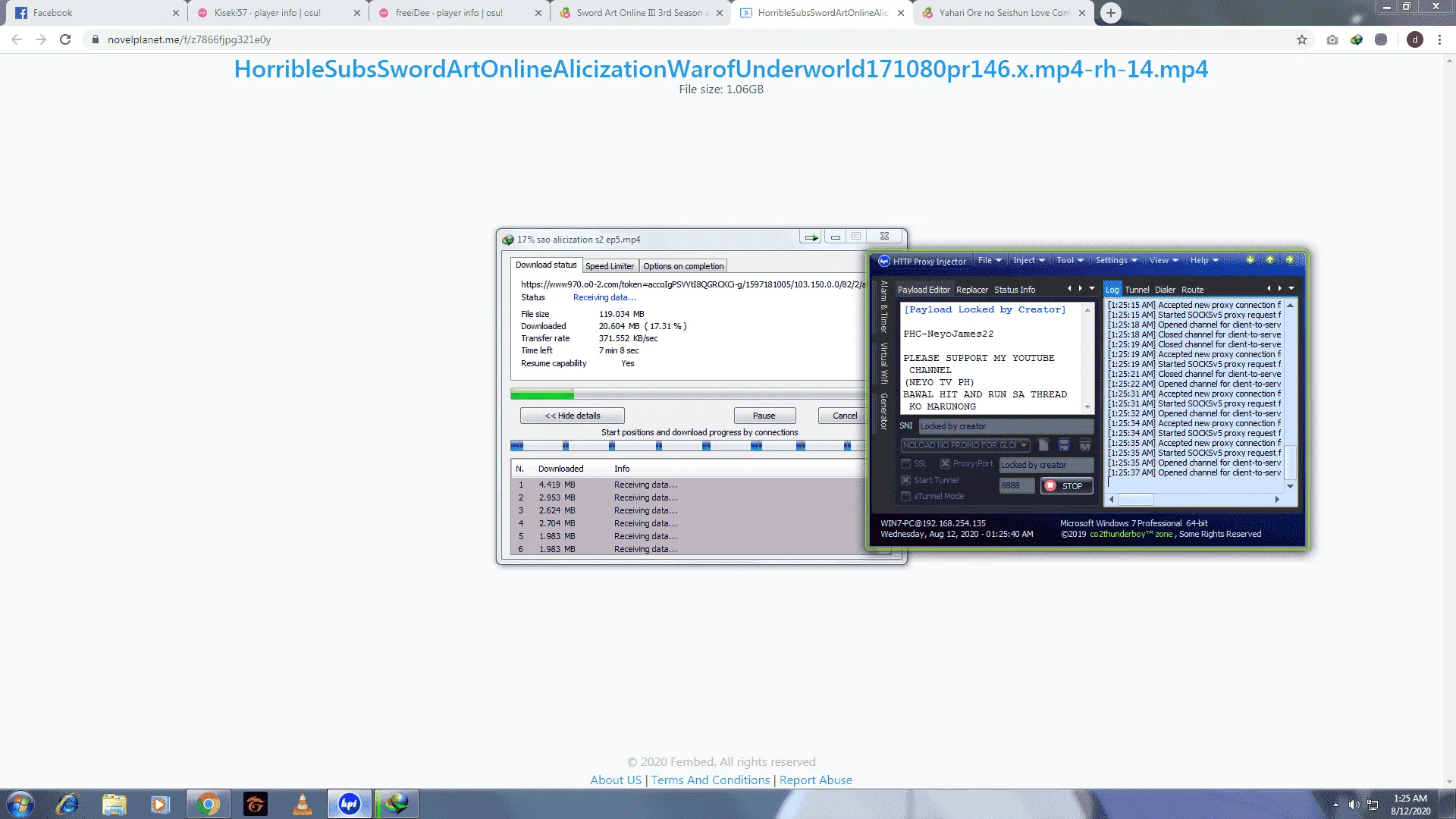This screenshot has height=819, width=1456.
Task: Open the About US link
Action: click(616, 780)
